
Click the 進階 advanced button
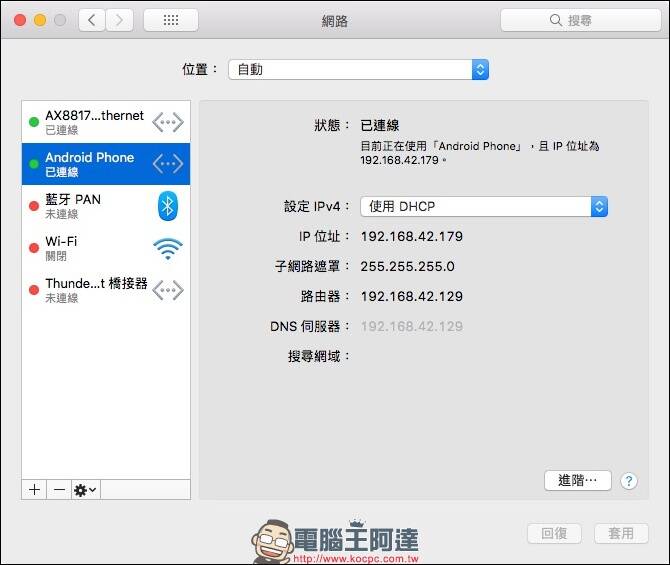pyautogui.click(x=578, y=480)
